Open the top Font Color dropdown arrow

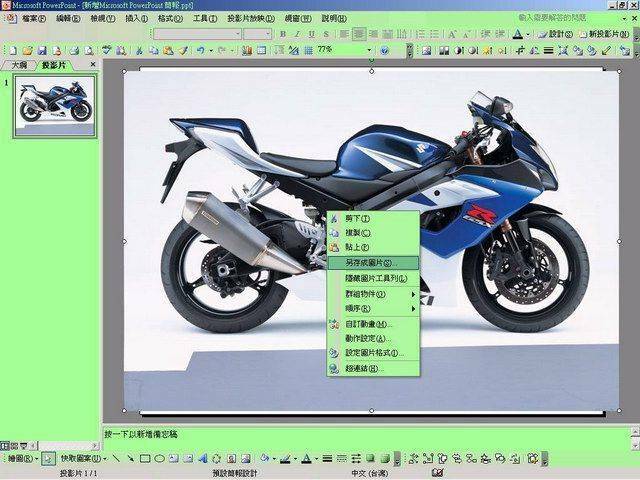pyautogui.click(x=528, y=34)
